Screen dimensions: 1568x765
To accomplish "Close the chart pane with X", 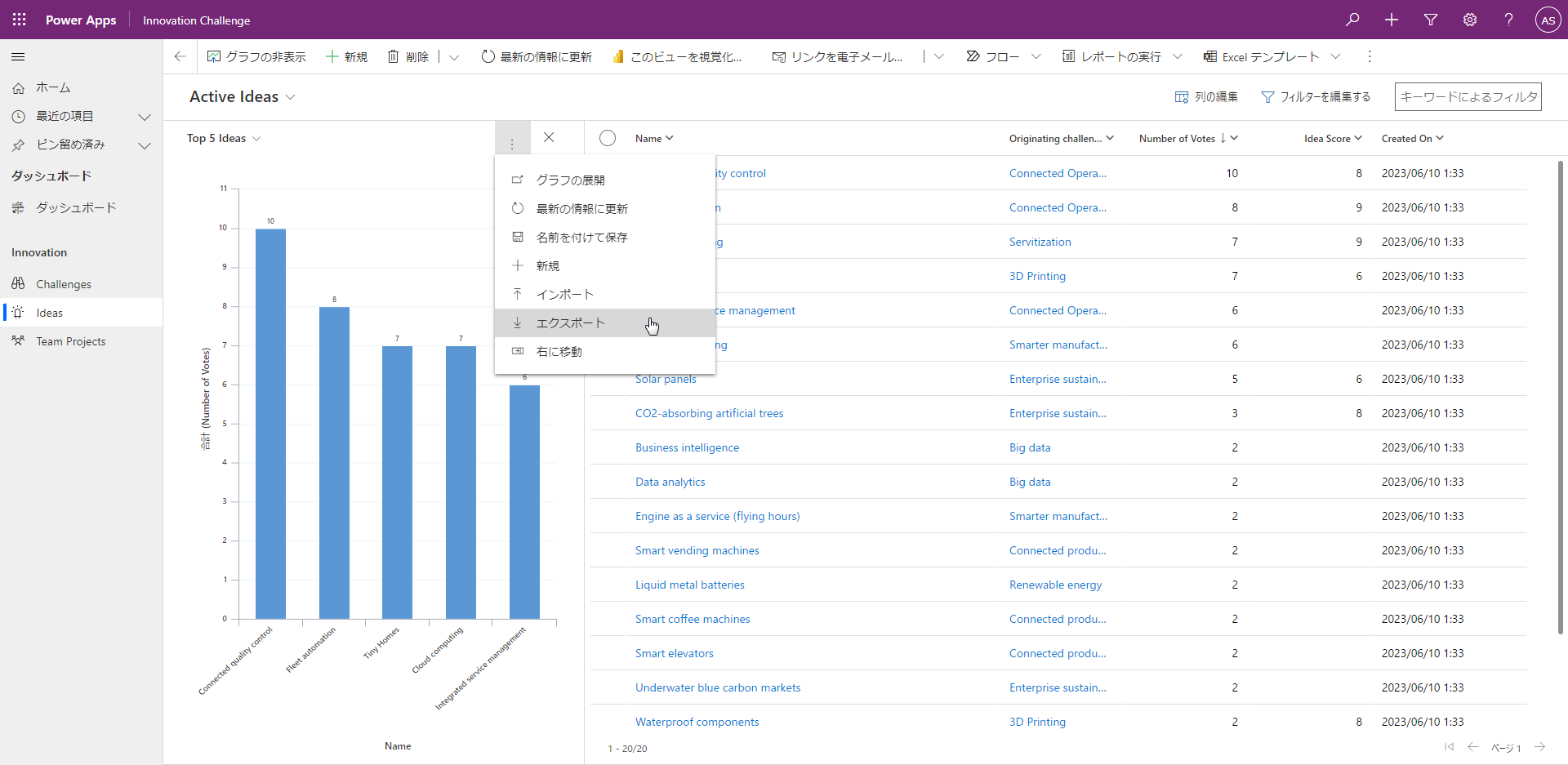I will (x=549, y=137).
